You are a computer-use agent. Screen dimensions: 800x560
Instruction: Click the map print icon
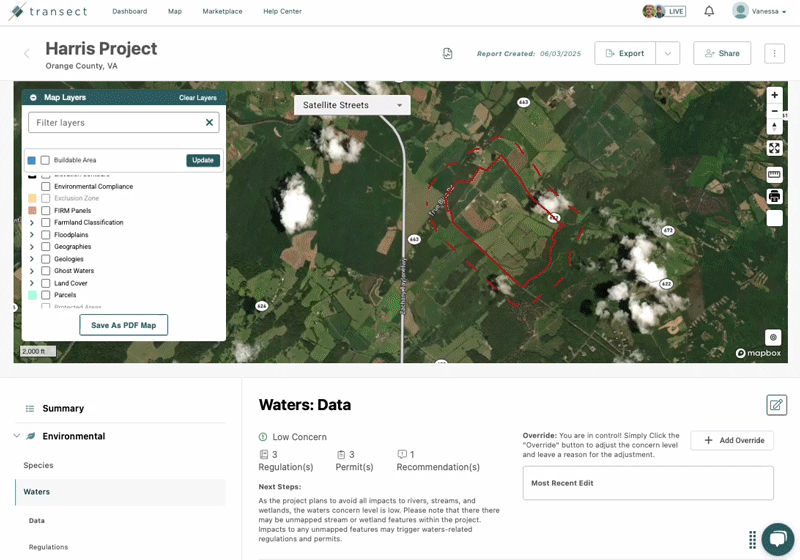point(774,196)
